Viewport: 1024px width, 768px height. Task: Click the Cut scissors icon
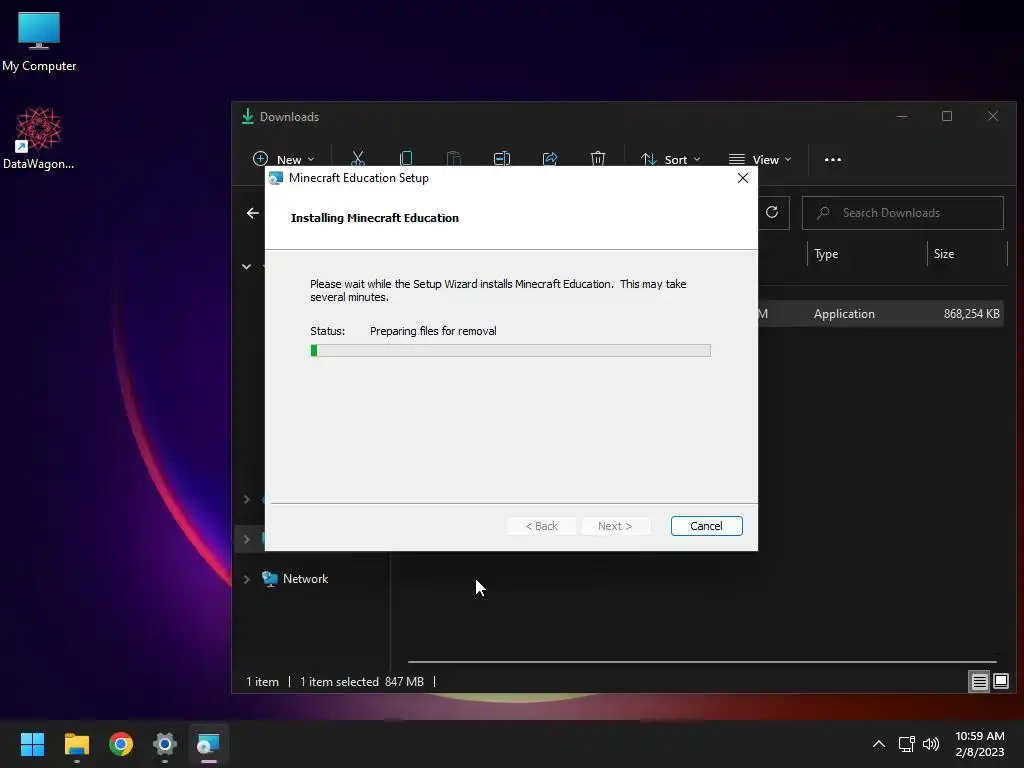tap(357, 159)
